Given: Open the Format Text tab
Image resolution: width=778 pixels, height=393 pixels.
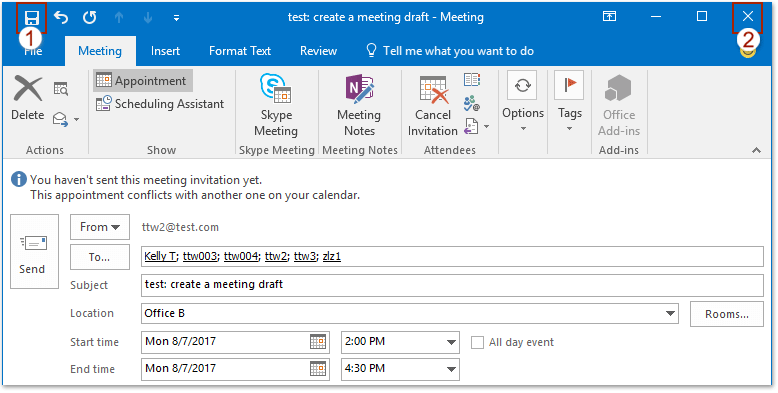Looking at the screenshot, I should pos(240,51).
